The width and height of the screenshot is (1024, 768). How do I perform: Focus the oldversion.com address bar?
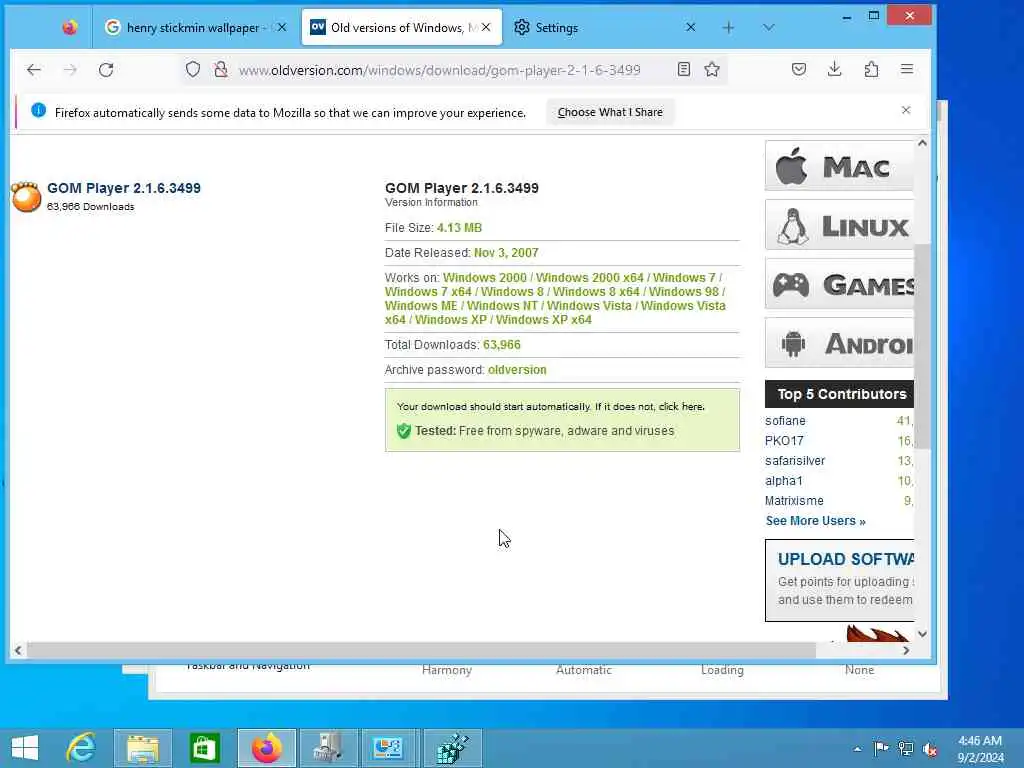pyautogui.click(x=439, y=70)
